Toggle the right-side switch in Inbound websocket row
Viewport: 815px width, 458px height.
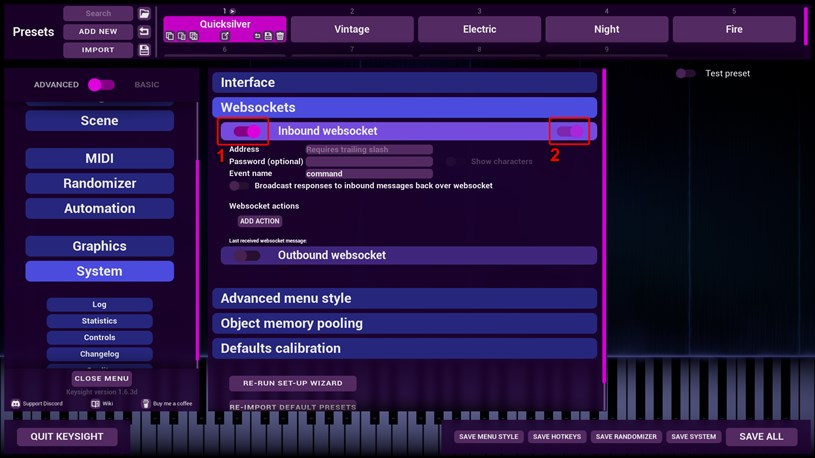pyautogui.click(x=570, y=132)
